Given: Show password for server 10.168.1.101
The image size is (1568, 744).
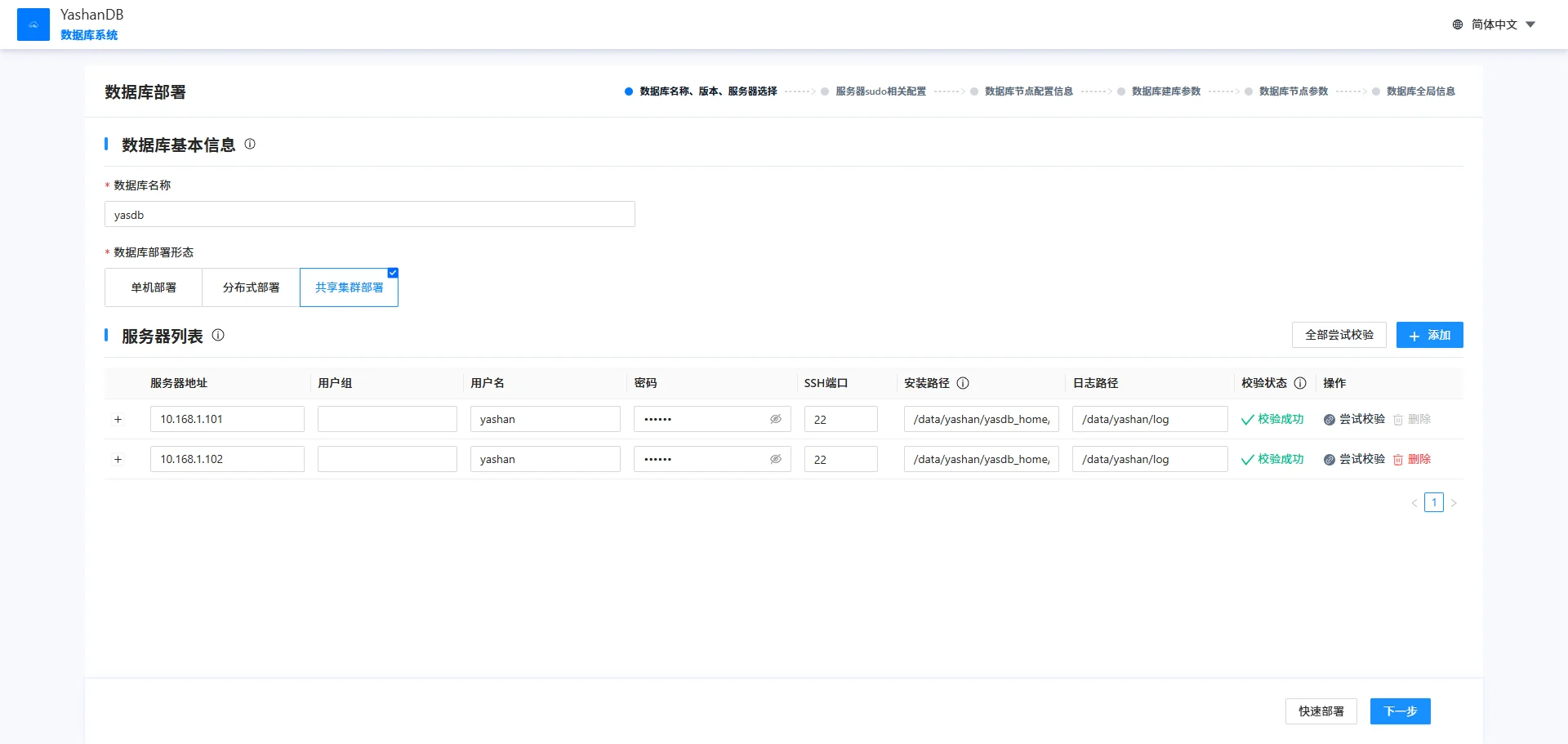Looking at the screenshot, I should point(776,419).
